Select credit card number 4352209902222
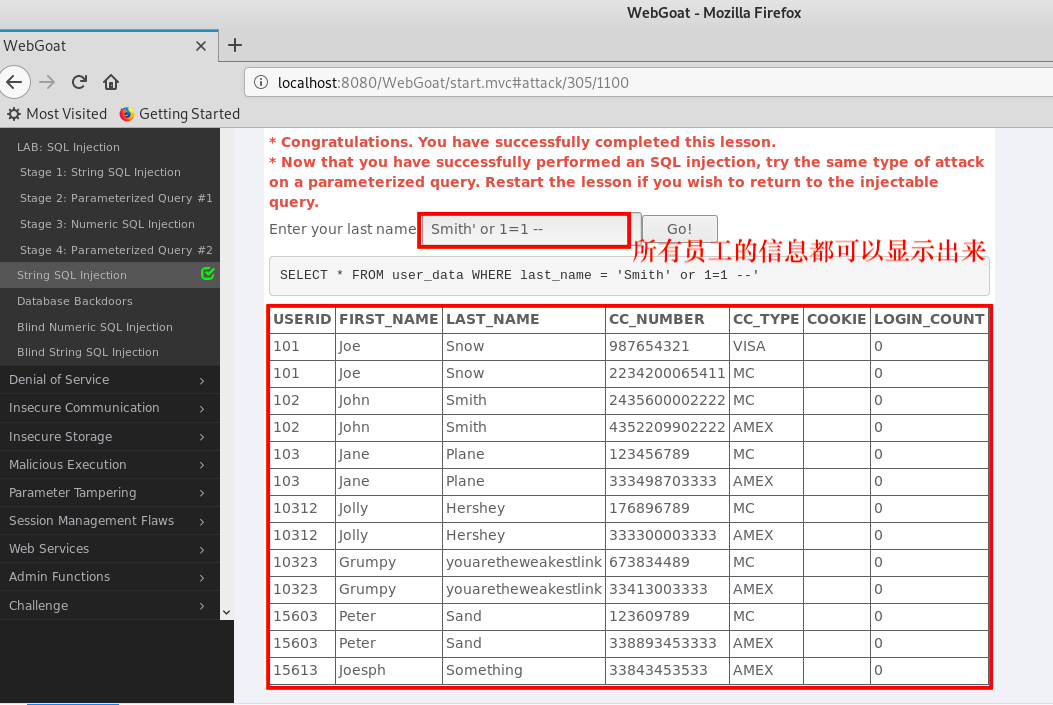Viewport: 1053px width, 705px height. click(667, 428)
